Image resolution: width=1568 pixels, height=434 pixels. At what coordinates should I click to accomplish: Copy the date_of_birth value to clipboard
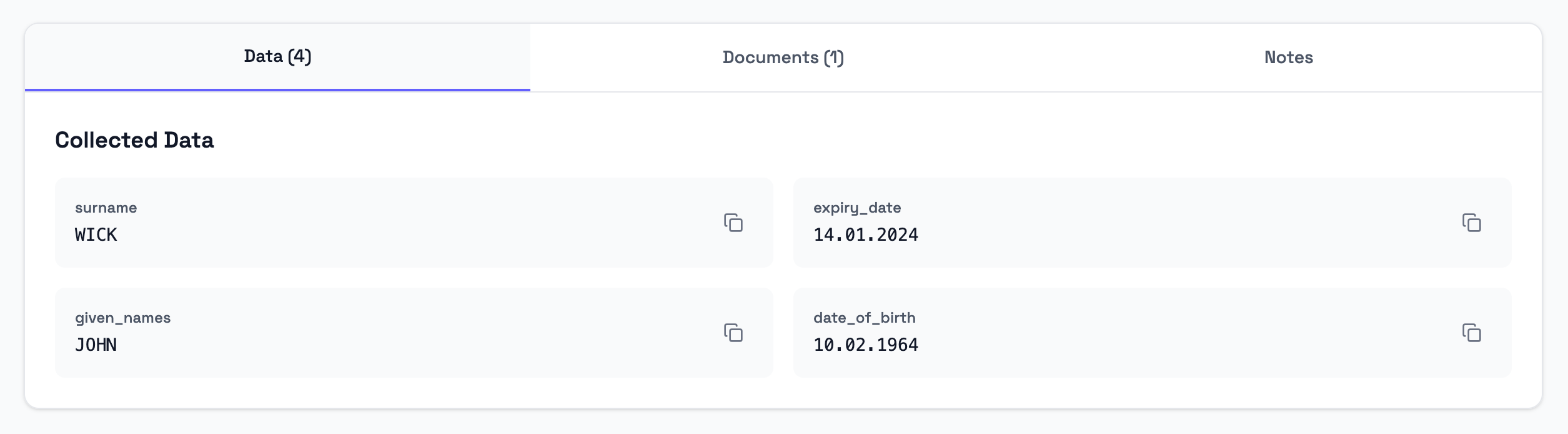[1472, 333]
